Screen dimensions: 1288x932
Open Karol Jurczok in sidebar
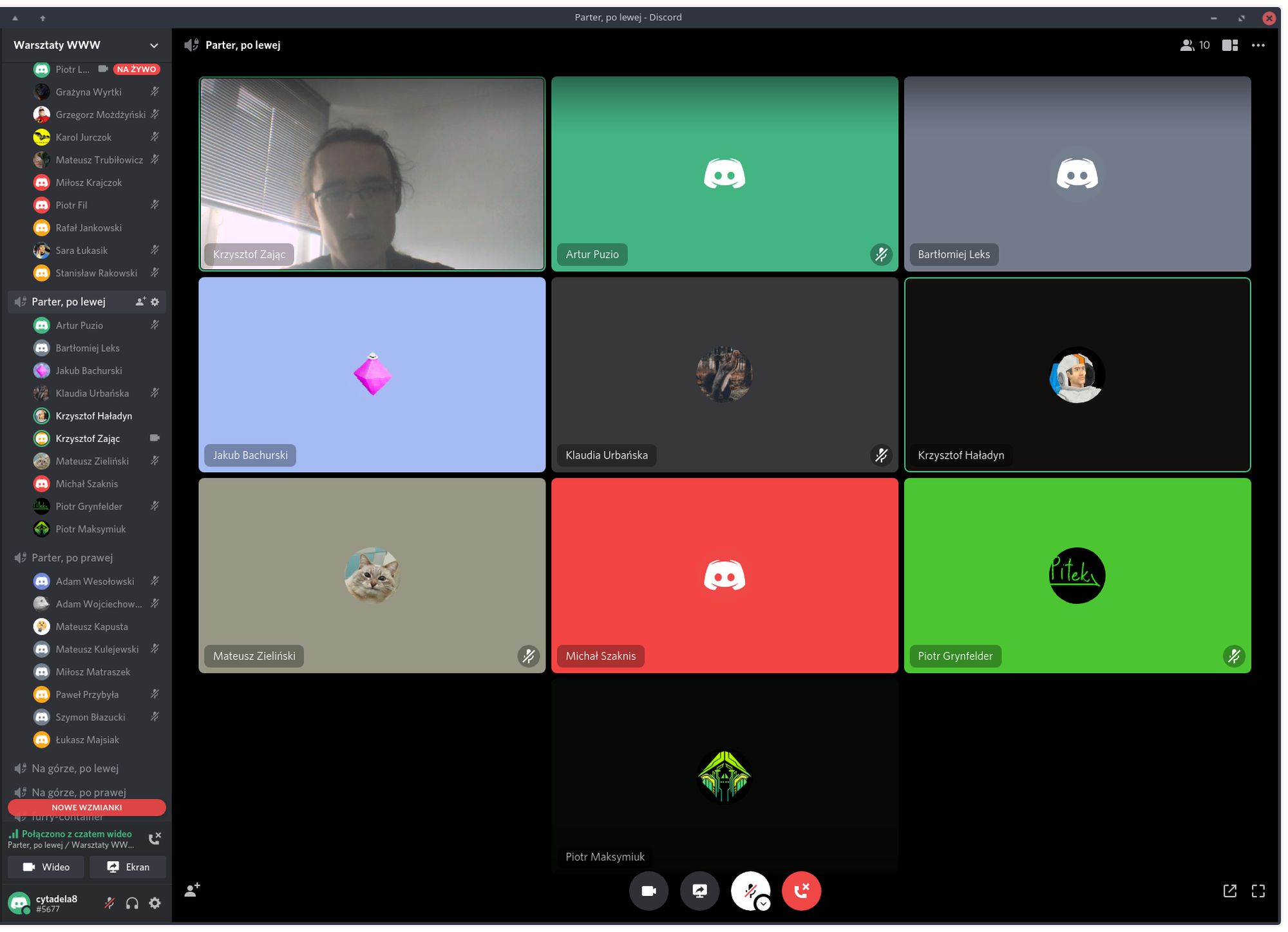tap(97, 137)
